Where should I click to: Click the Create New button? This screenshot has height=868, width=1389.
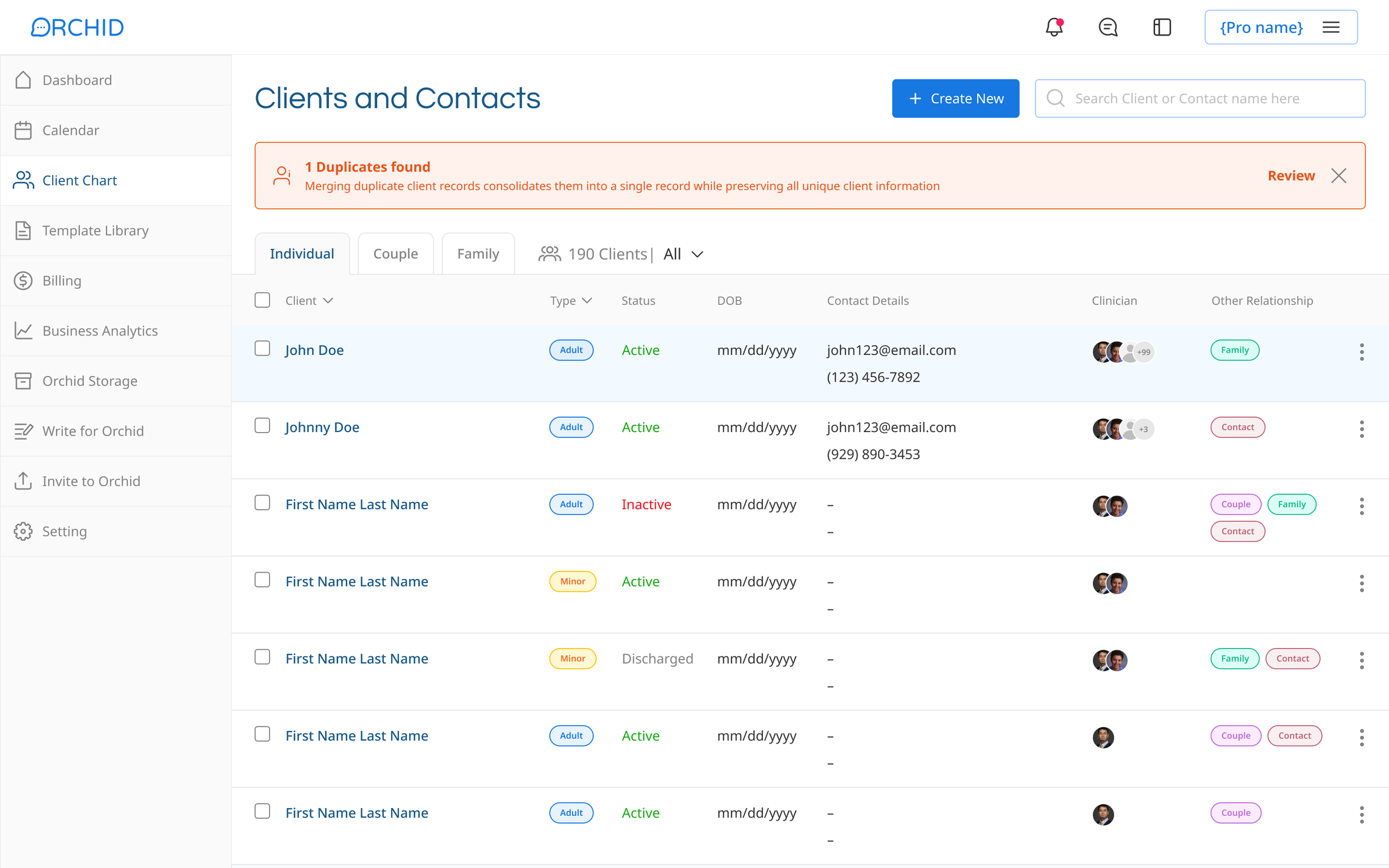coord(955,98)
